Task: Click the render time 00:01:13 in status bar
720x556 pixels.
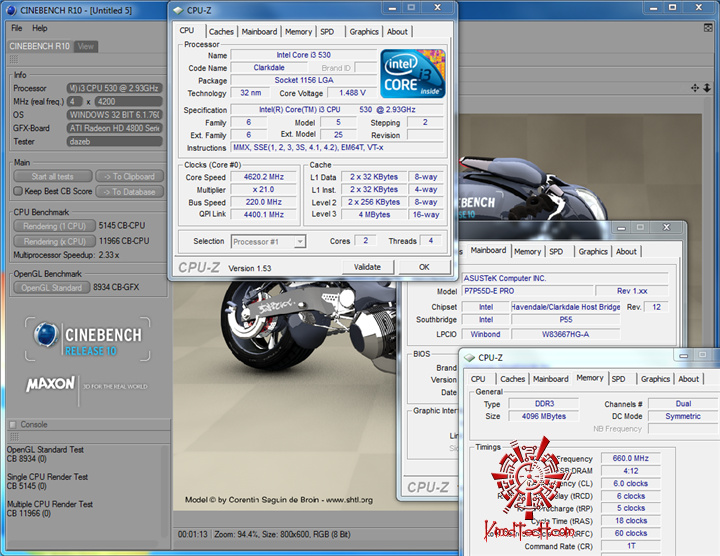Action: click(x=192, y=534)
